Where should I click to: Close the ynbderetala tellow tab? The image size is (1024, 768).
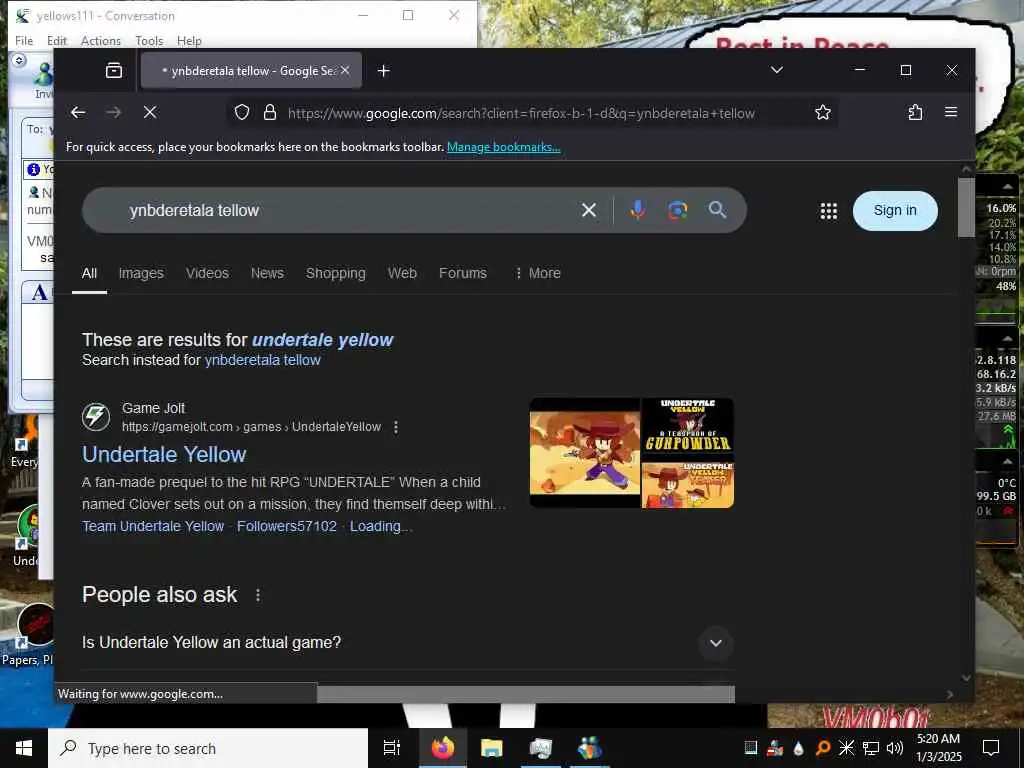pyautogui.click(x=345, y=70)
